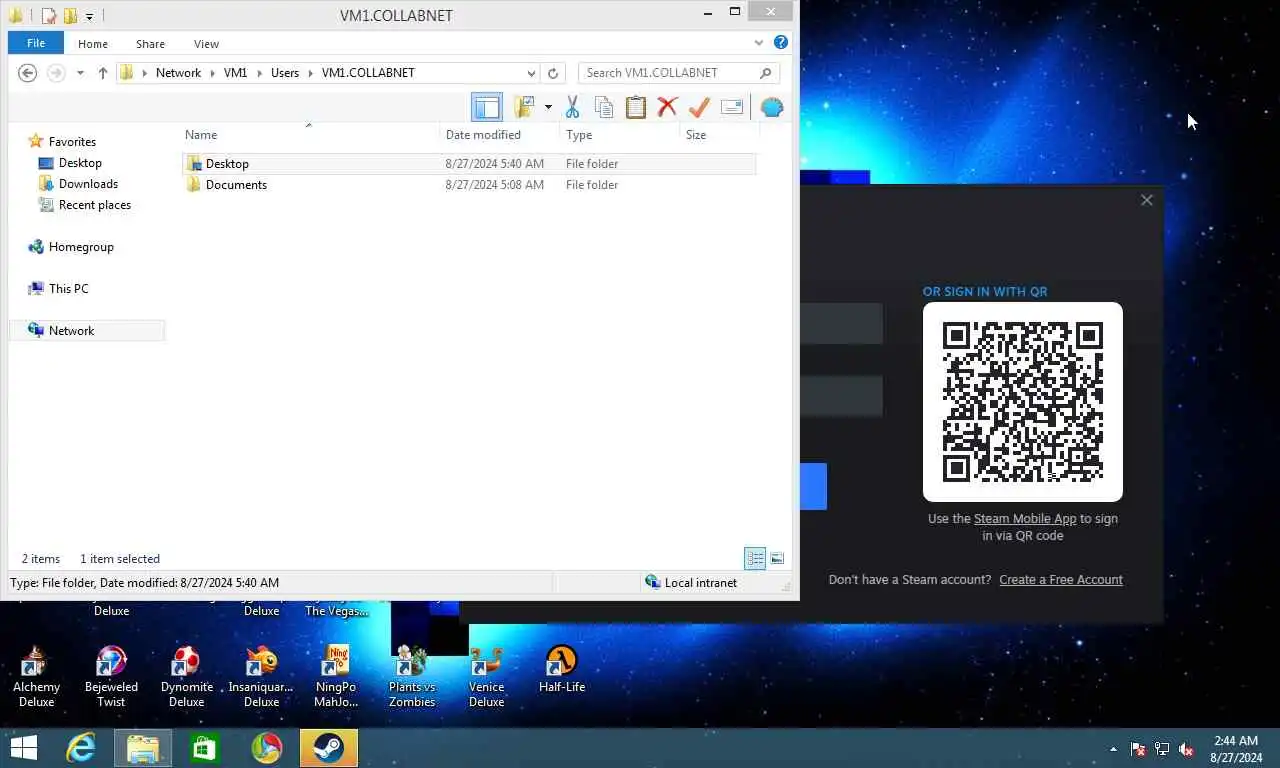Screen dimensions: 1280x768
Task: Click the email envelope icon in toolbar
Action: [732, 107]
